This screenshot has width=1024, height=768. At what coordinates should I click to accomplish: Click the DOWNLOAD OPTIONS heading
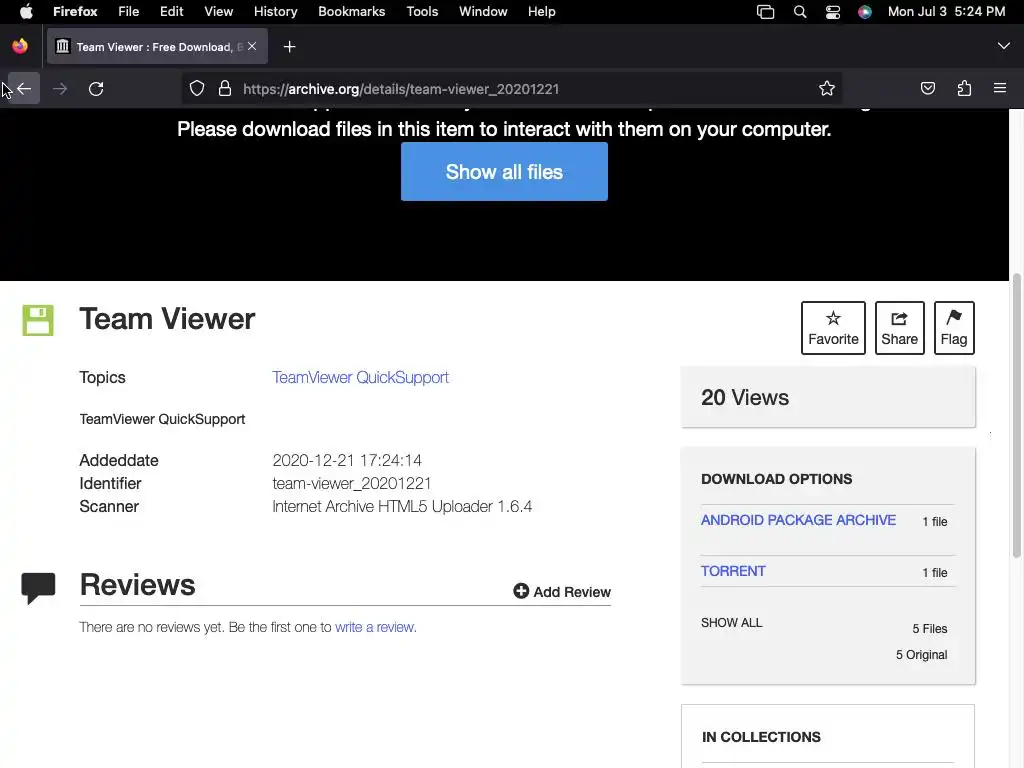click(x=776, y=479)
